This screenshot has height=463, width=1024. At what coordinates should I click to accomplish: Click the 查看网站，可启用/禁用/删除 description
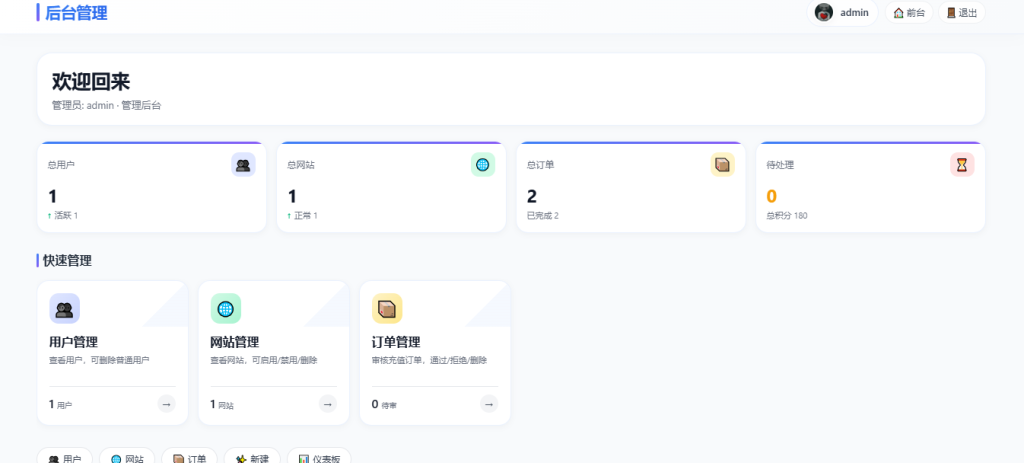click(264, 360)
